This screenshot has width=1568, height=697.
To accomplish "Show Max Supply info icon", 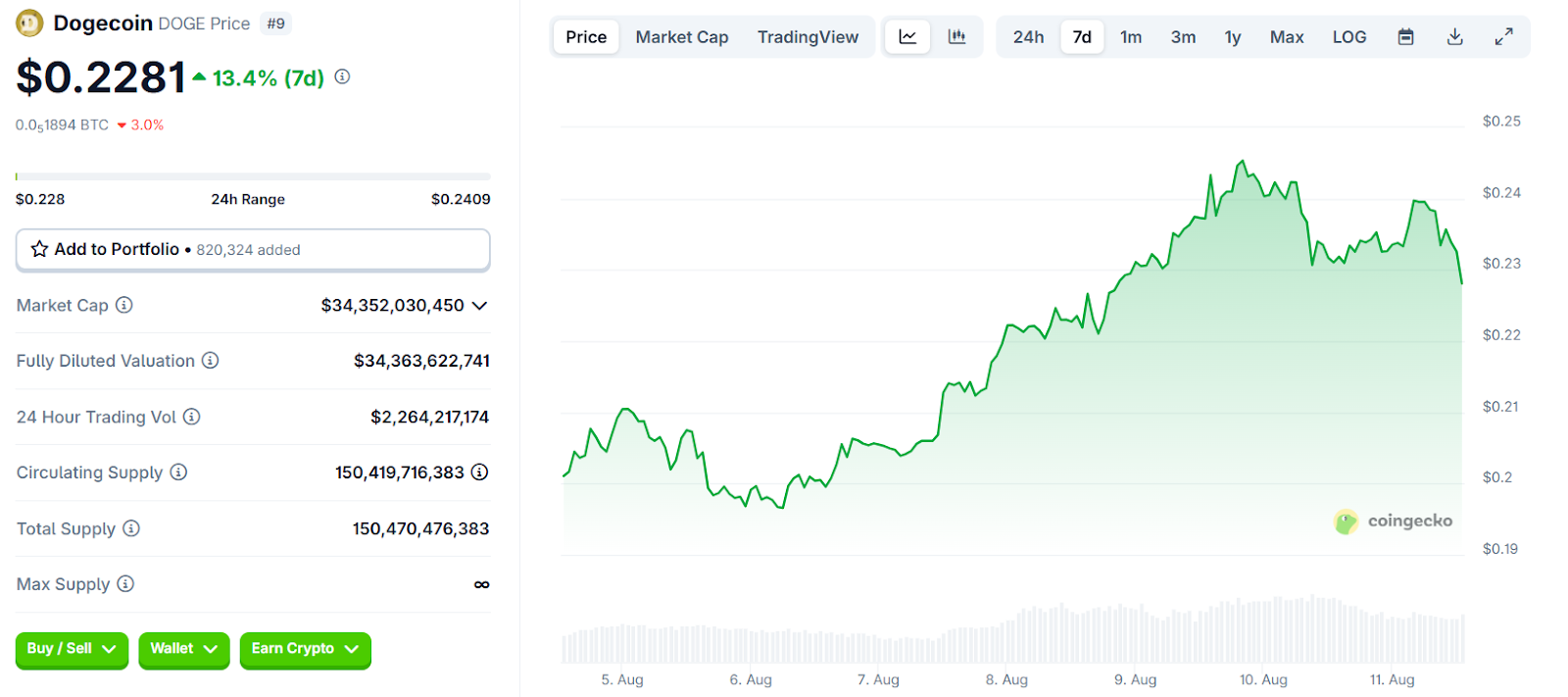I will pos(125,584).
